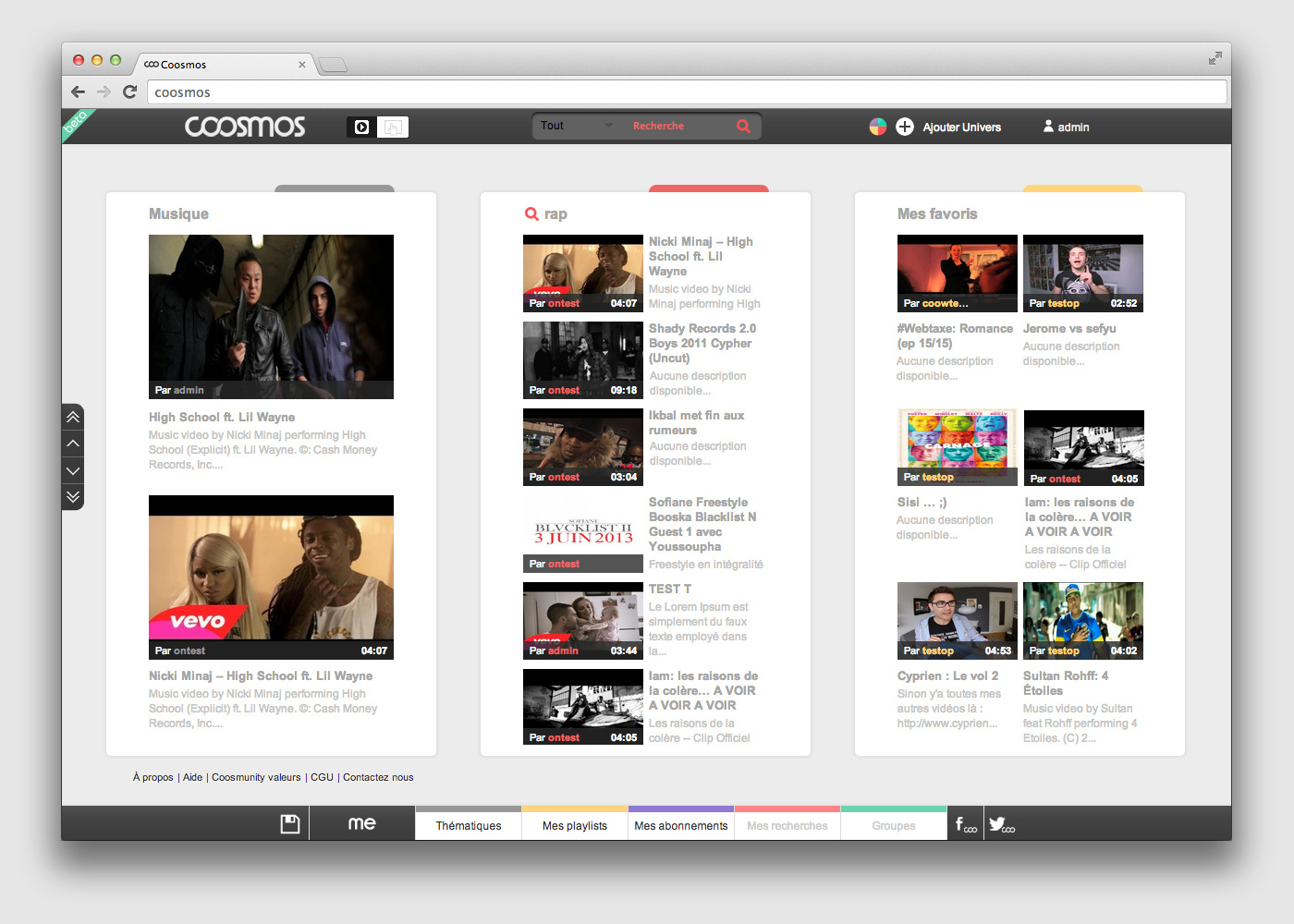Screen dimensions: 1294x924
Task: Click 'Jerome vs sefyu' title
Action: point(1069,329)
